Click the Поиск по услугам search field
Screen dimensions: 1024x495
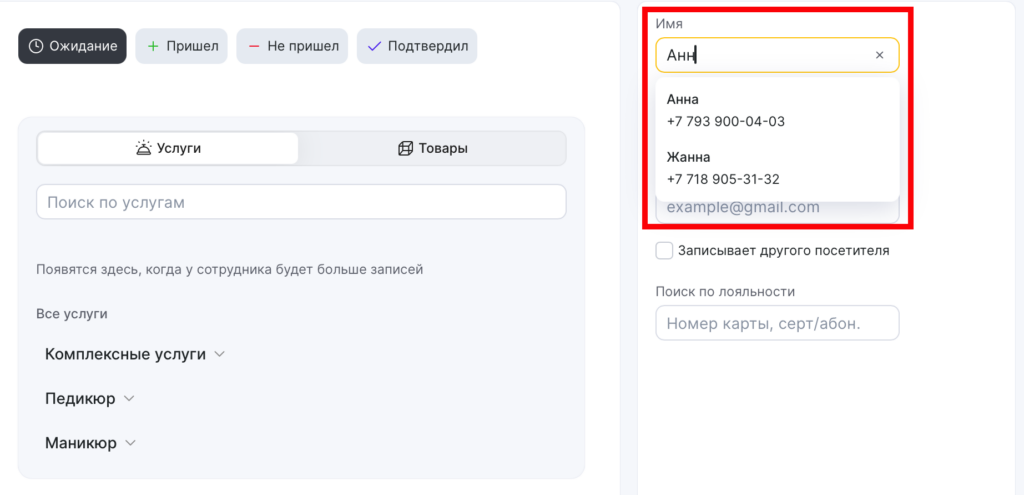[x=300, y=202]
